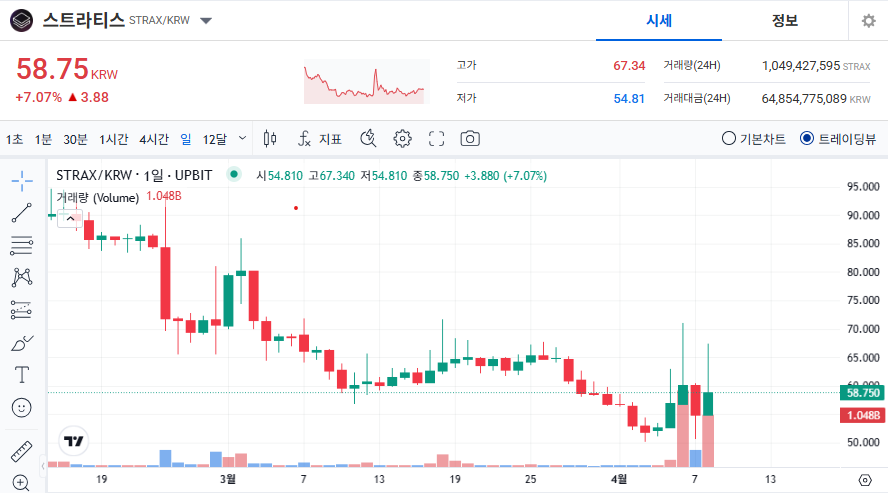Choose the 기본차트 radio option
This screenshot has width=888, height=493.
pyautogui.click(x=754, y=139)
